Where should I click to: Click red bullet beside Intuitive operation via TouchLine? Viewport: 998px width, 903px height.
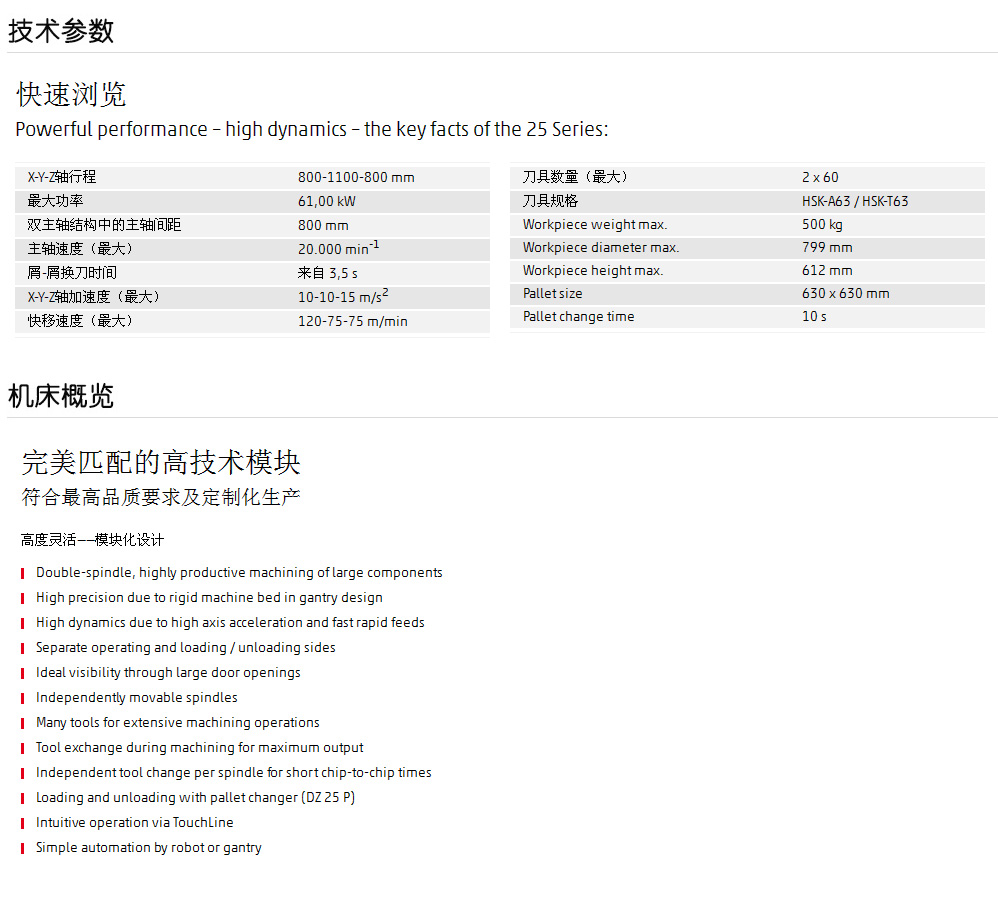[23, 823]
